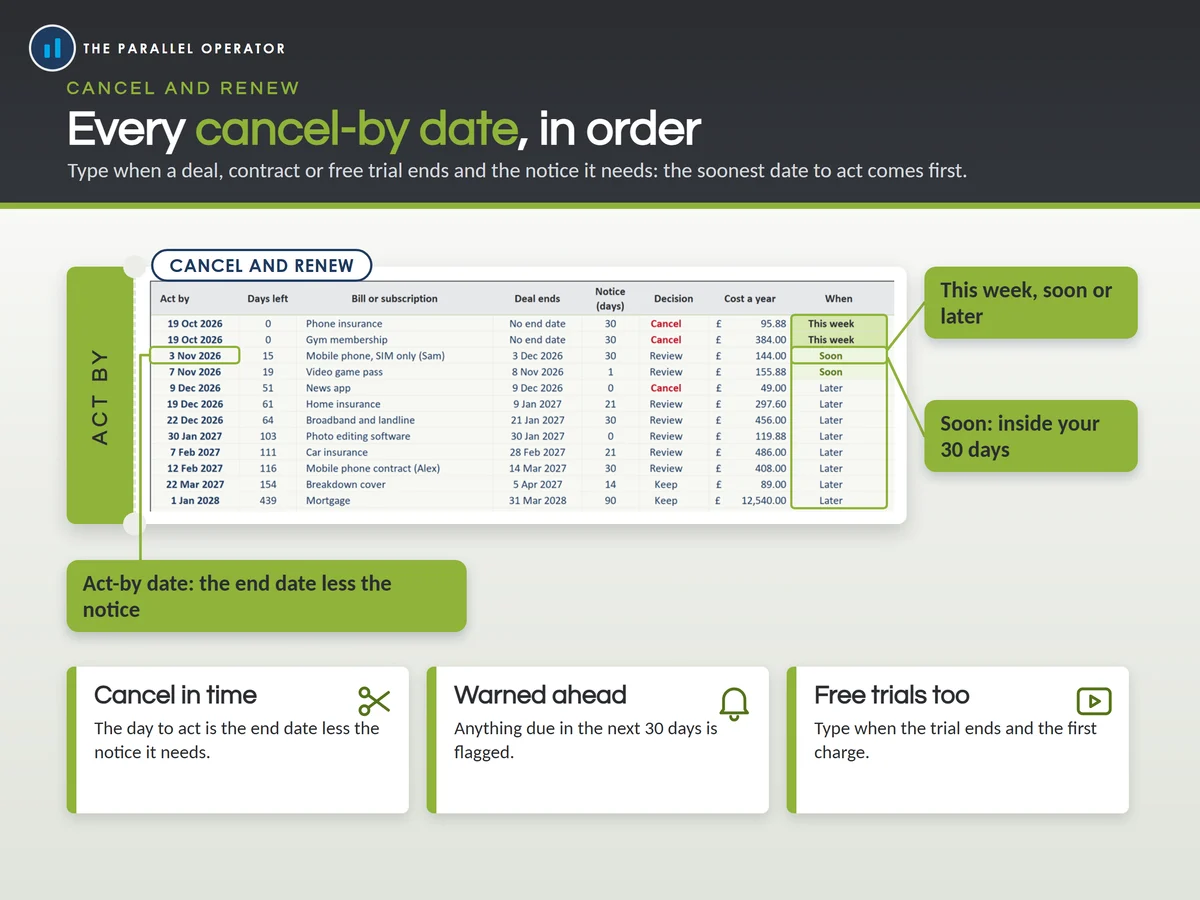This screenshot has width=1200, height=900.
Task: Click the '297.60' cost cell
Action: click(770, 404)
